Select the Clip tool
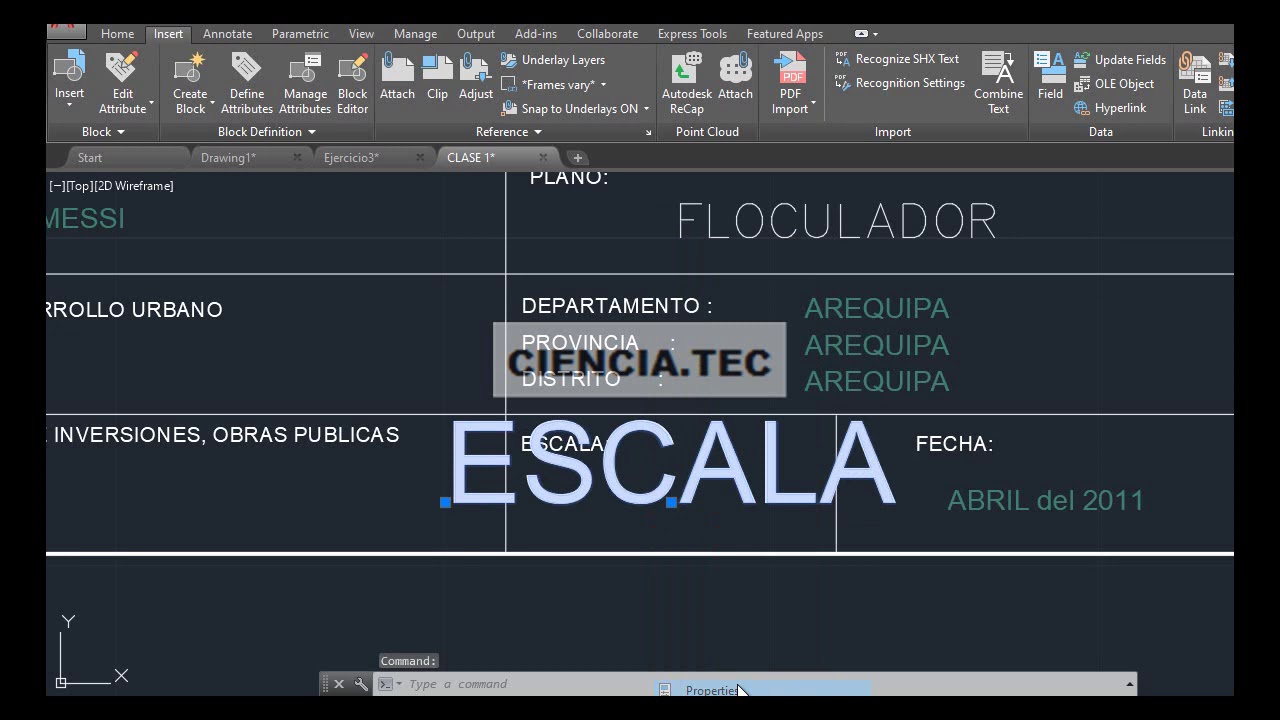 point(437,78)
